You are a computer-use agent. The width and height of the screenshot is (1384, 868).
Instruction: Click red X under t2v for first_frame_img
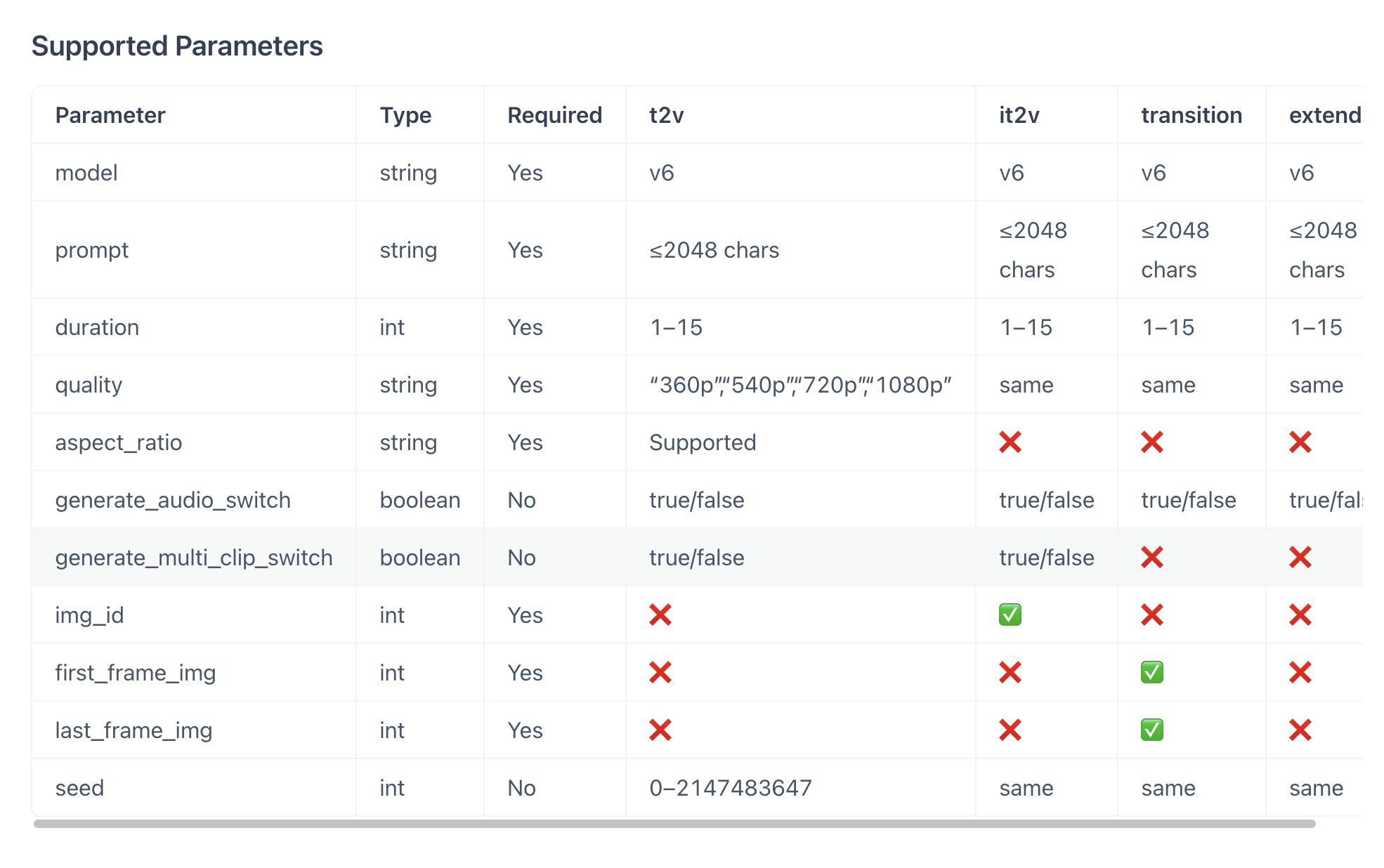[x=660, y=673]
